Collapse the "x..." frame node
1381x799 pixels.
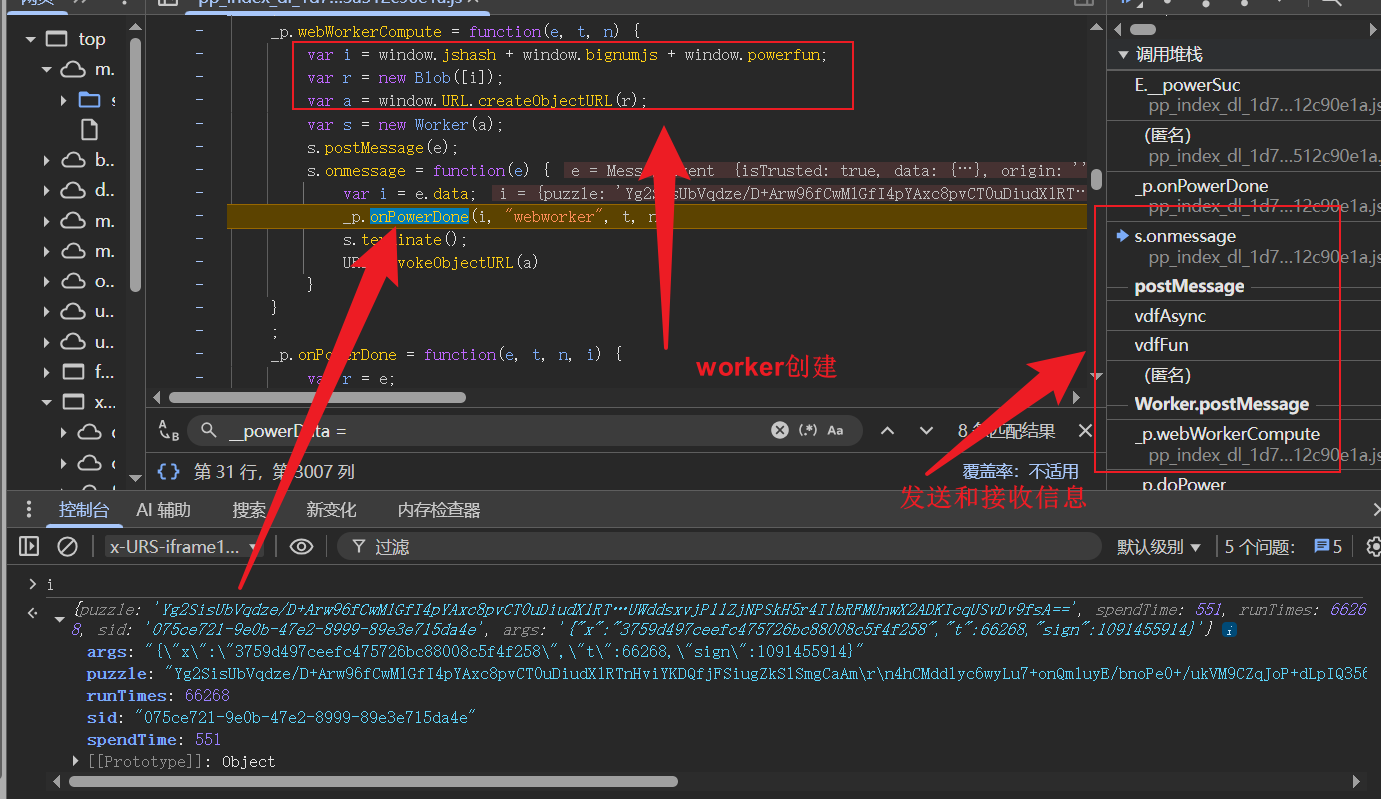click(47, 402)
